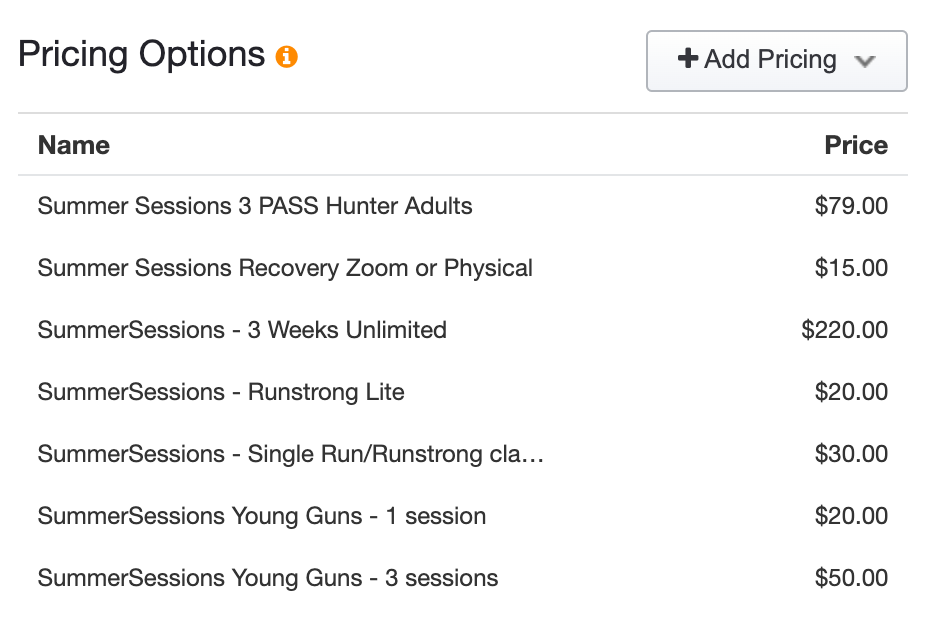Click the $20.00 price for Runstrong Lite
Viewport: 948px width, 630px height.
851,392
